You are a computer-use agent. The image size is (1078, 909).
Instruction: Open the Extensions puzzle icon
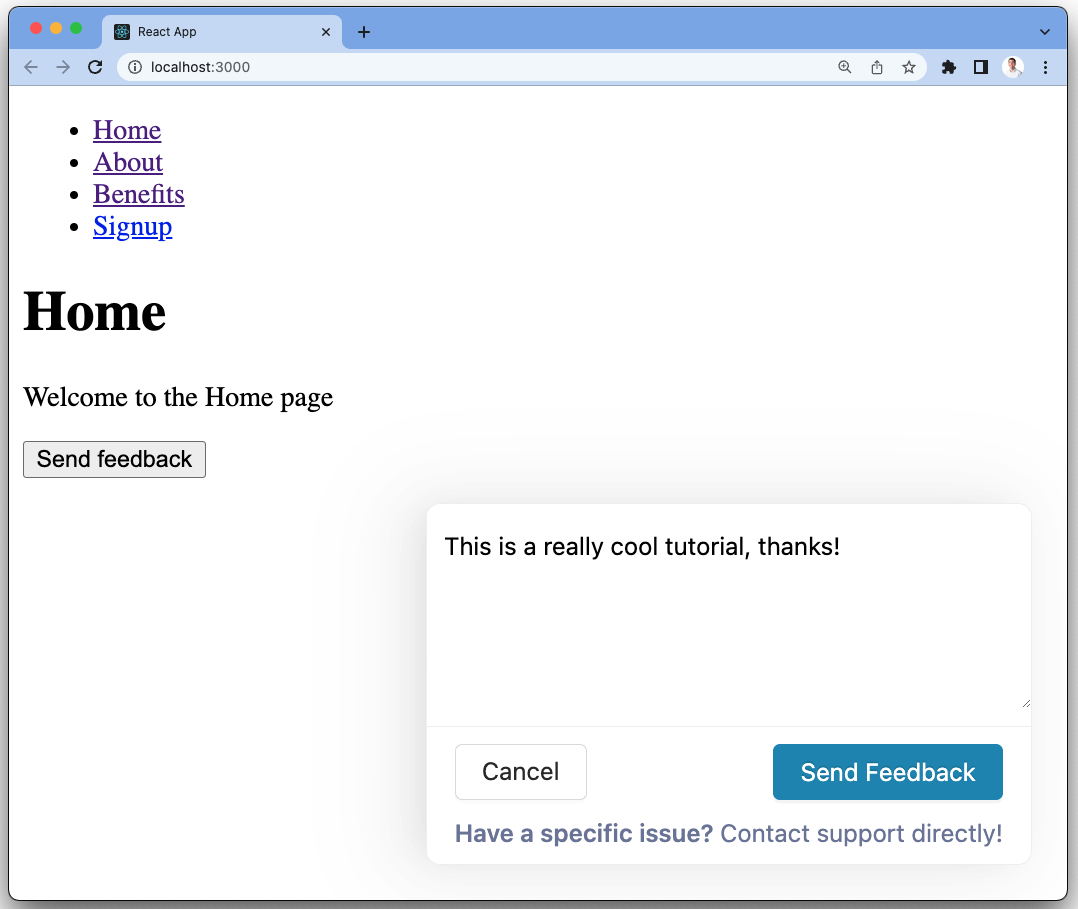click(x=949, y=67)
